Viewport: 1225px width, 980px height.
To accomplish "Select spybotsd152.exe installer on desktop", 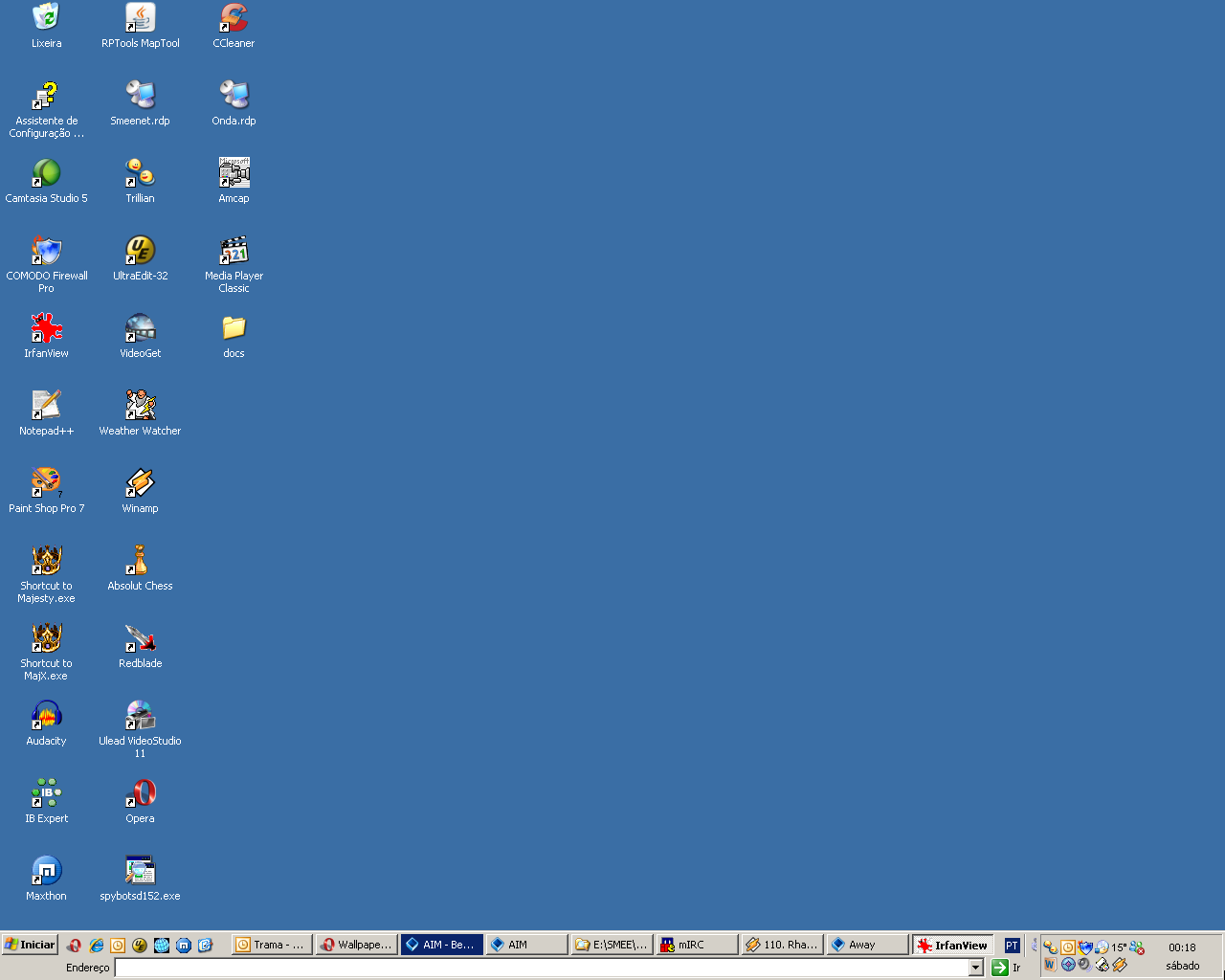I will pyautogui.click(x=140, y=878).
